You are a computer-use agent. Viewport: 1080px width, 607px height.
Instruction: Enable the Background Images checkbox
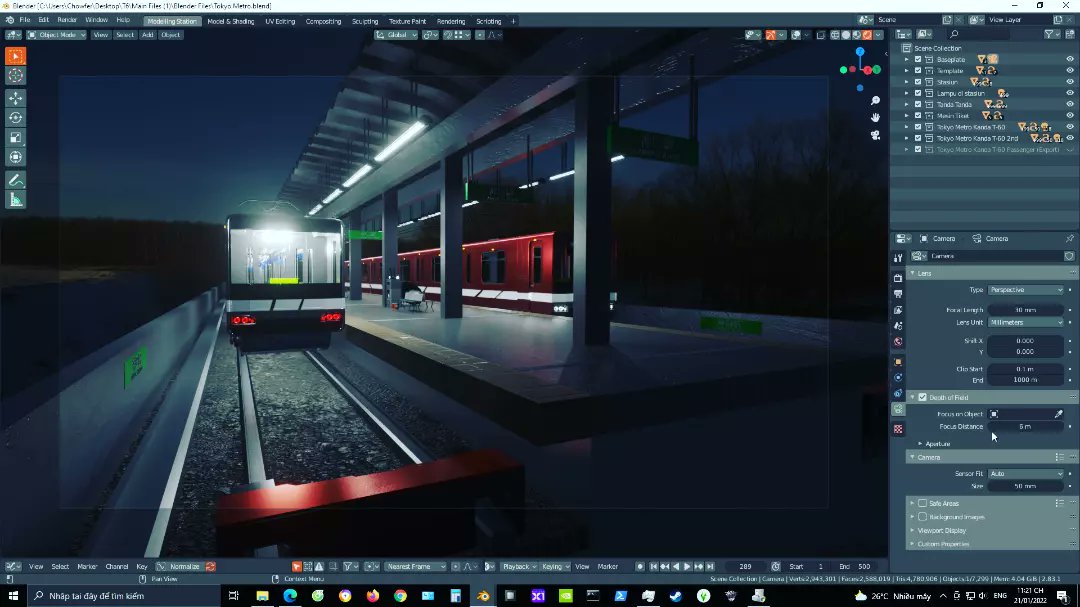923,517
